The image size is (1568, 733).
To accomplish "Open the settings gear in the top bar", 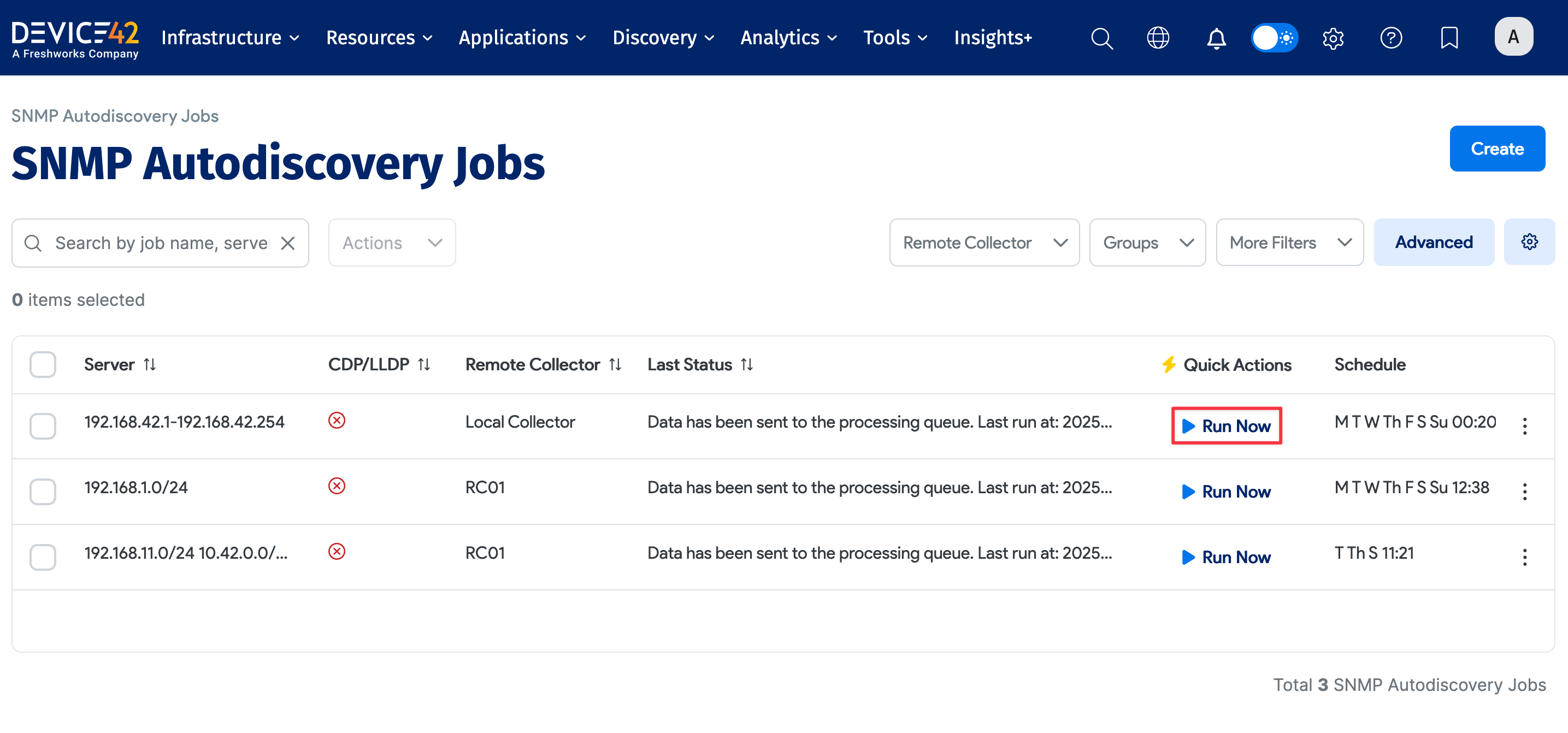I will (x=1333, y=38).
